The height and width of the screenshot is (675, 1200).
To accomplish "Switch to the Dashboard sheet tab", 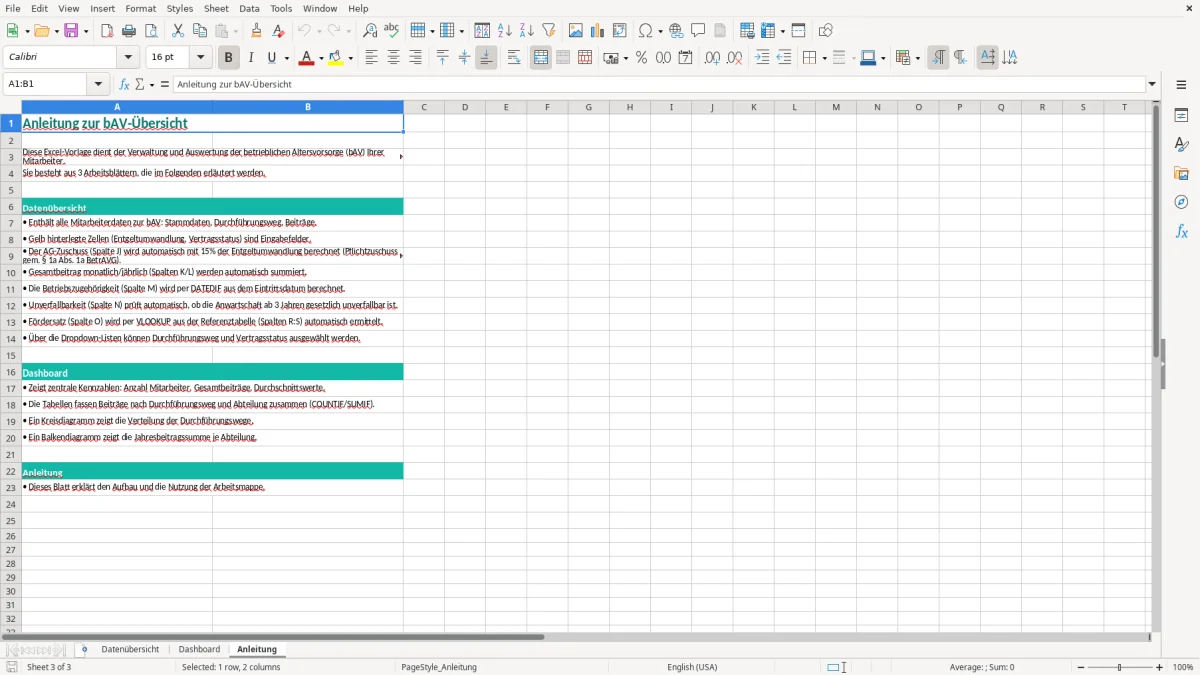I will pyautogui.click(x=199, y=650).
